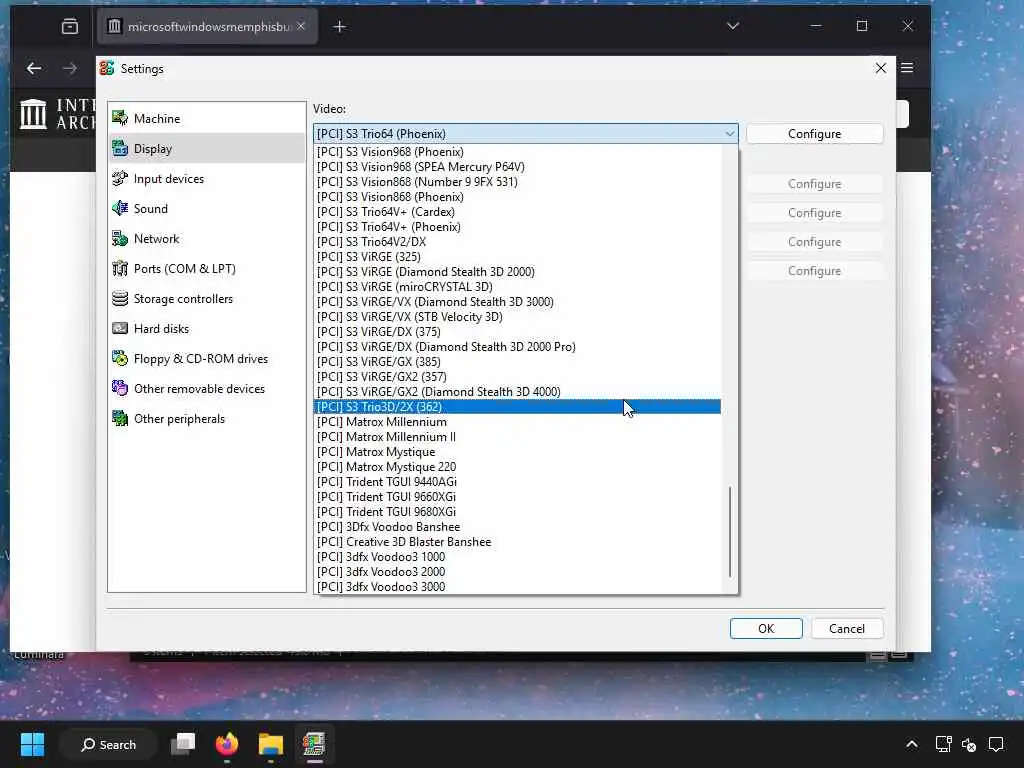The height and width of the screenshot is (768, 1024).
Task: Choose [PCI] S3 Vision968 (Phoenix)
Action: click(x=517, y=152)
